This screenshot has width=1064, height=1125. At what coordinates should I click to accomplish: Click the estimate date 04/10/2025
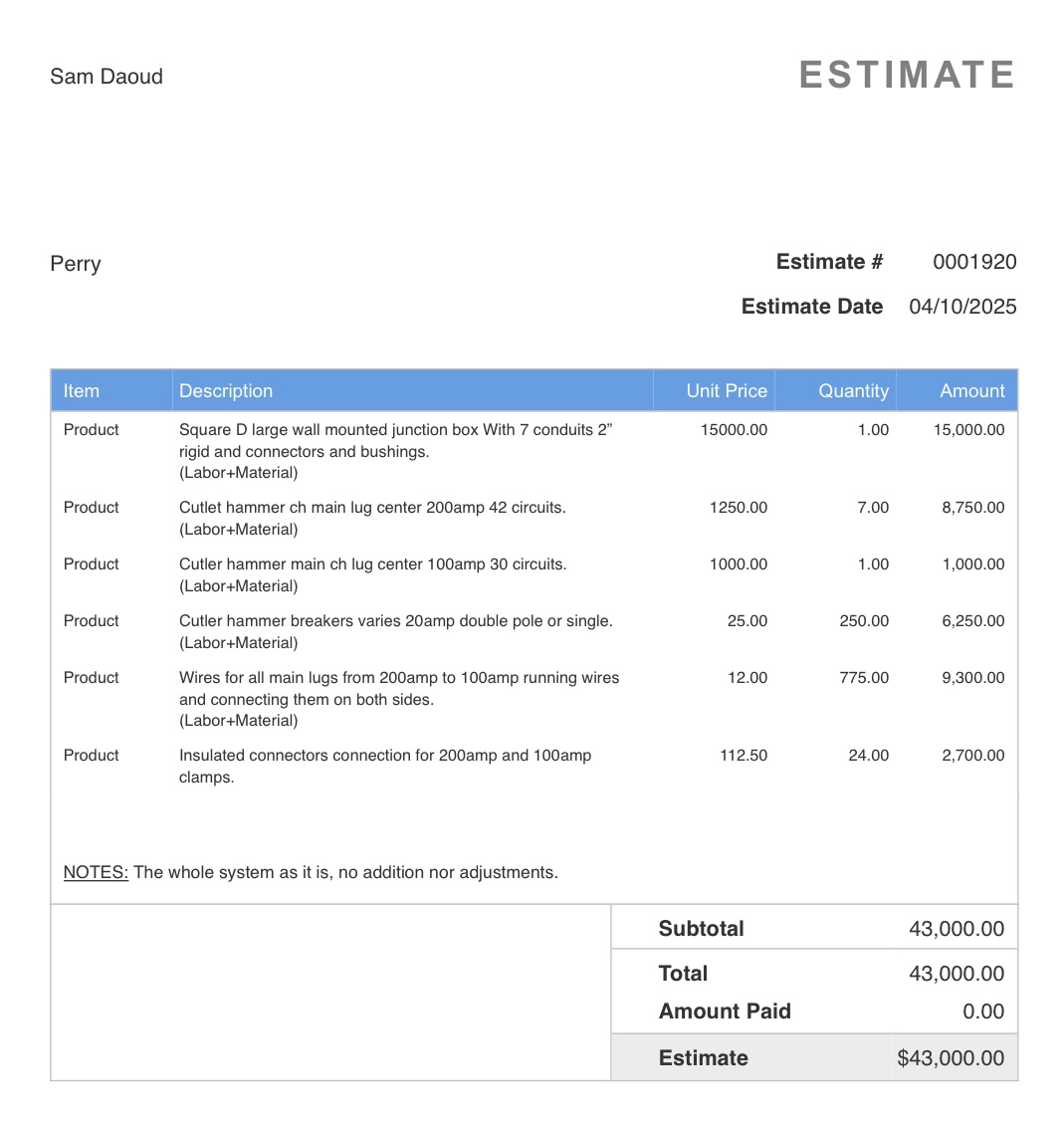pyautogui.click(x=962, y=307)
